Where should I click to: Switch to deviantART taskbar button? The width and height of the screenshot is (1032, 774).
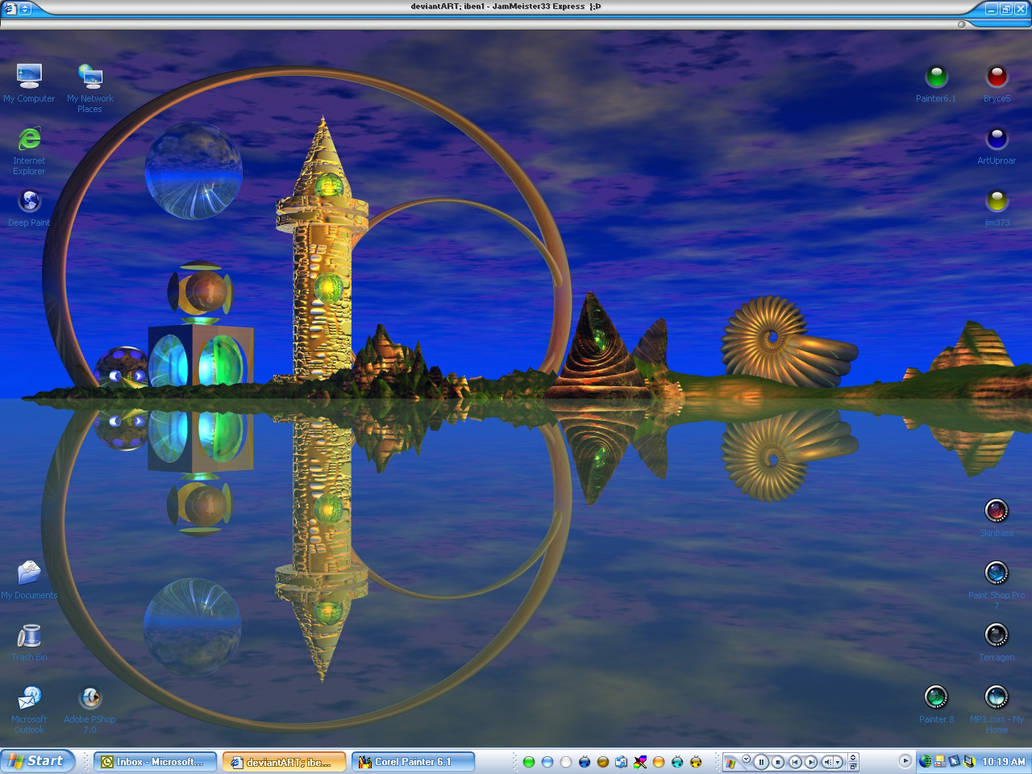click(284, 762)
